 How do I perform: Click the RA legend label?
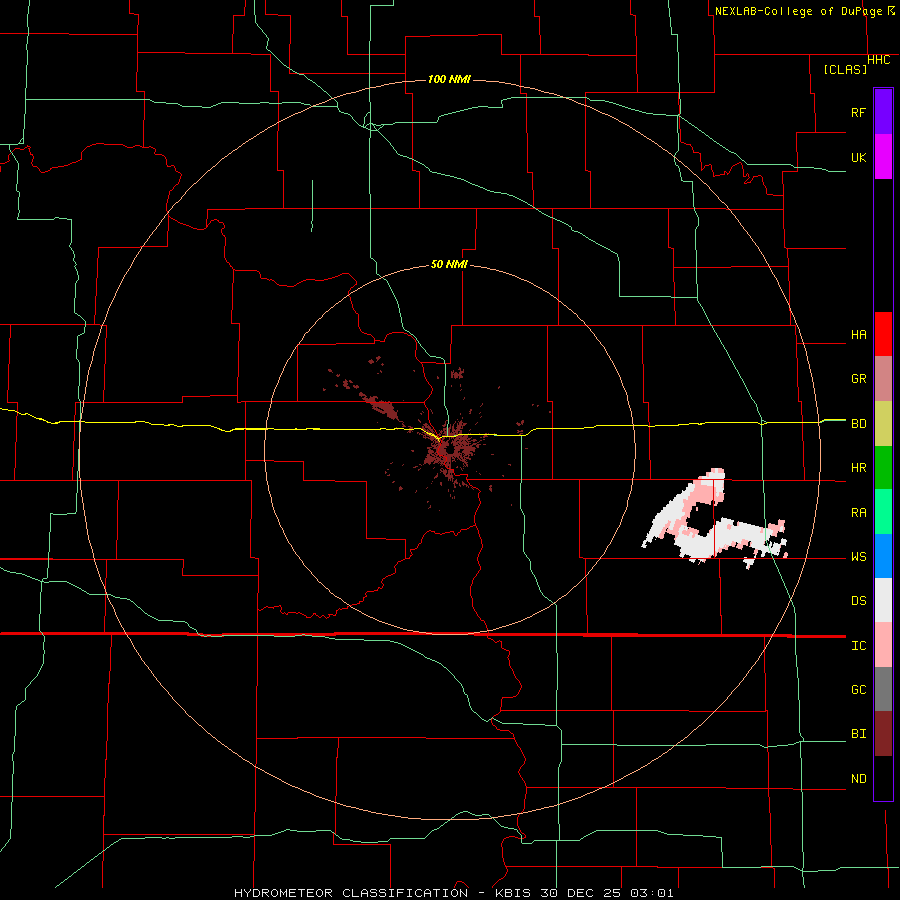858,513
